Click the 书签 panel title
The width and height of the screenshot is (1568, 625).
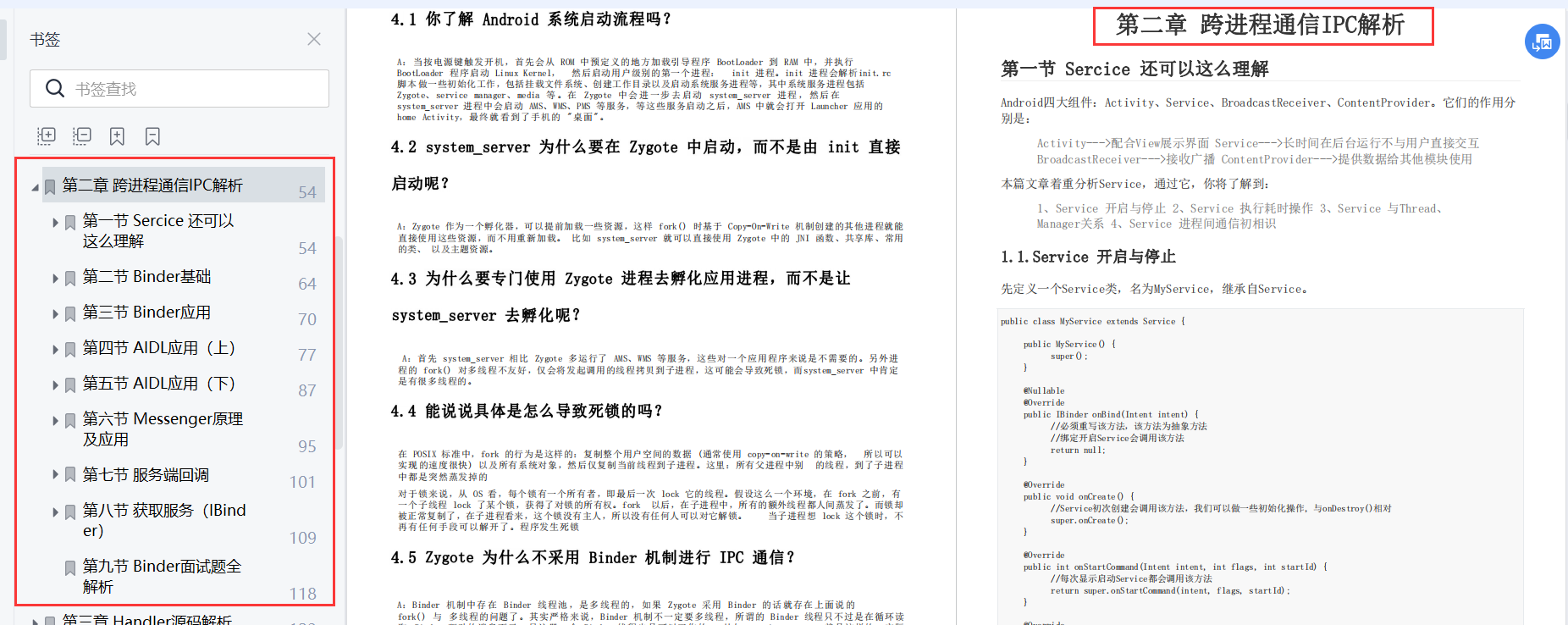tap(45, 40)
